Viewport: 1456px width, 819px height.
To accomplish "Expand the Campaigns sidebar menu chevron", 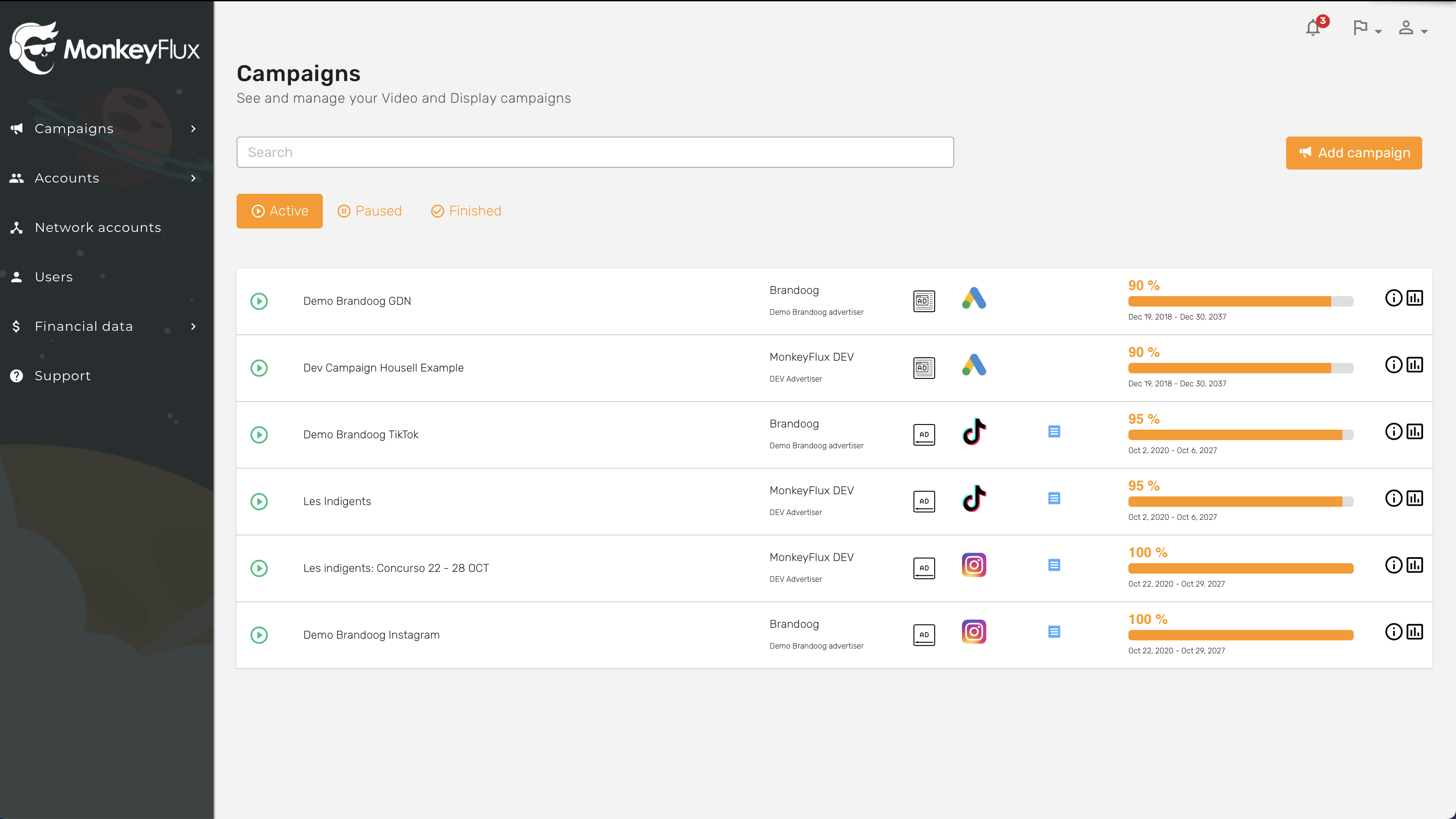I will click(x=193, y=129).
